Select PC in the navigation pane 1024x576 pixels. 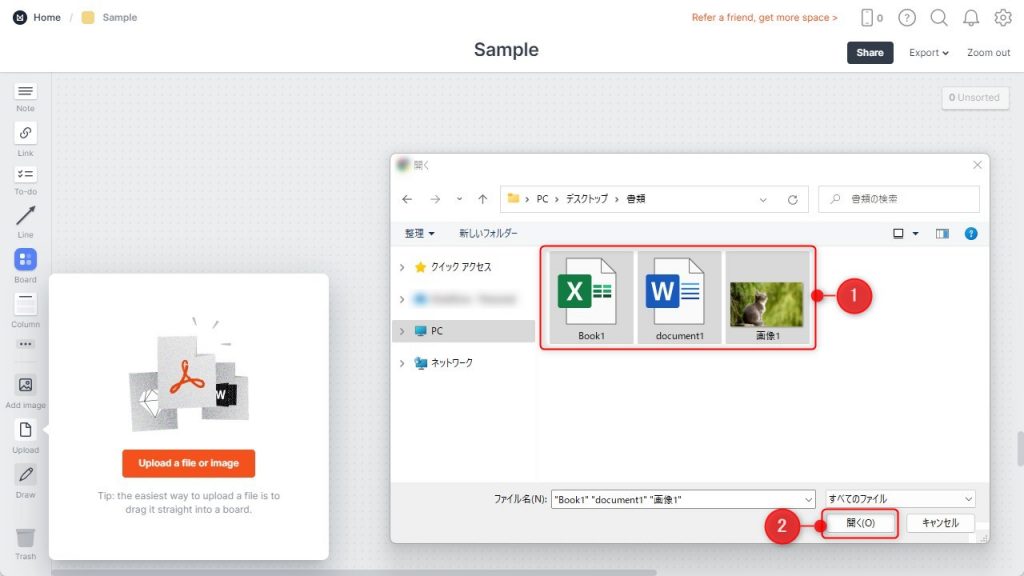[436, 331]
